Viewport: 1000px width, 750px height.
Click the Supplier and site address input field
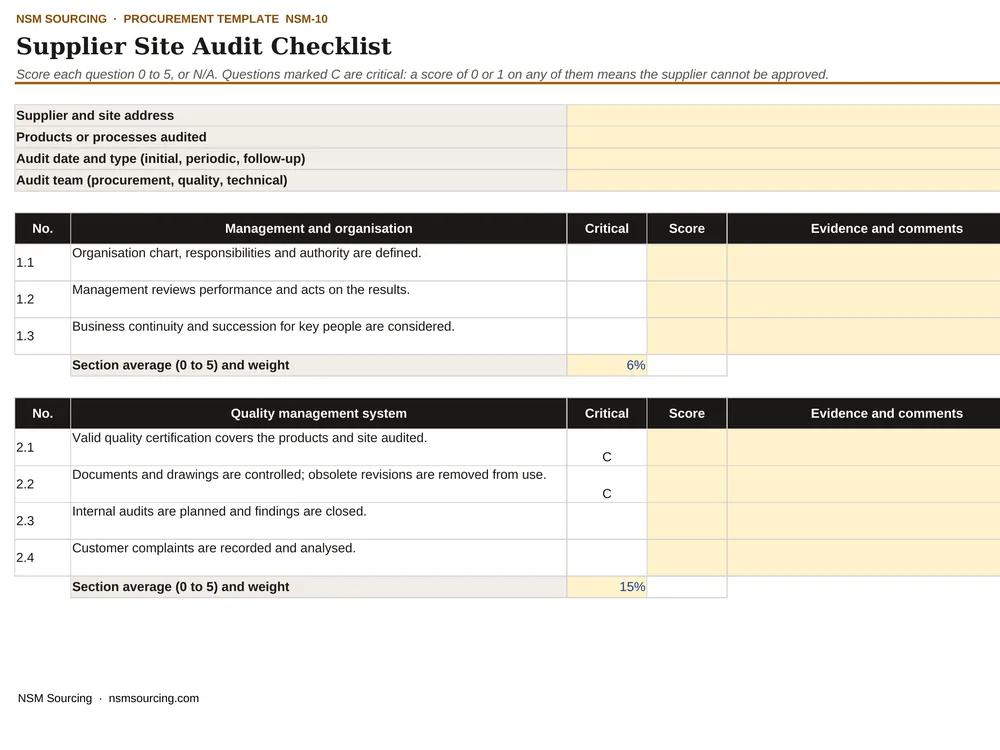click(x=783, y=115)
